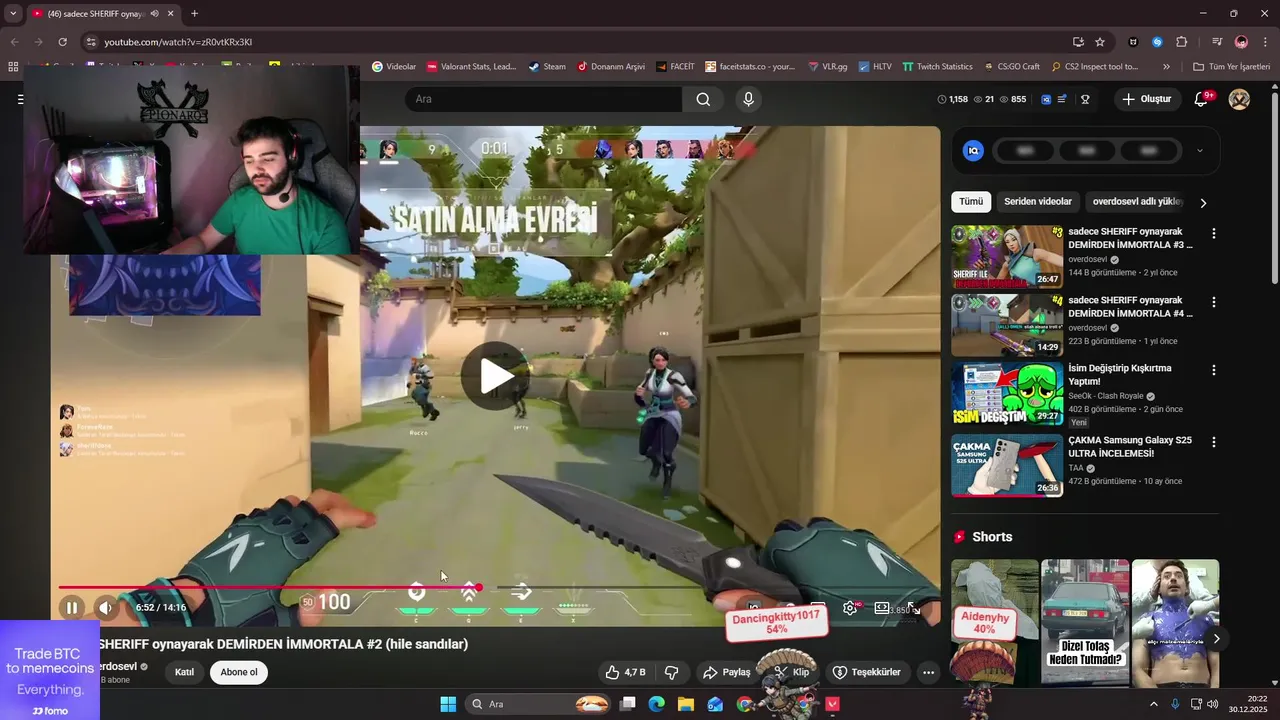
Task: Switch to theater mode in player
Action: pos(882,607)
